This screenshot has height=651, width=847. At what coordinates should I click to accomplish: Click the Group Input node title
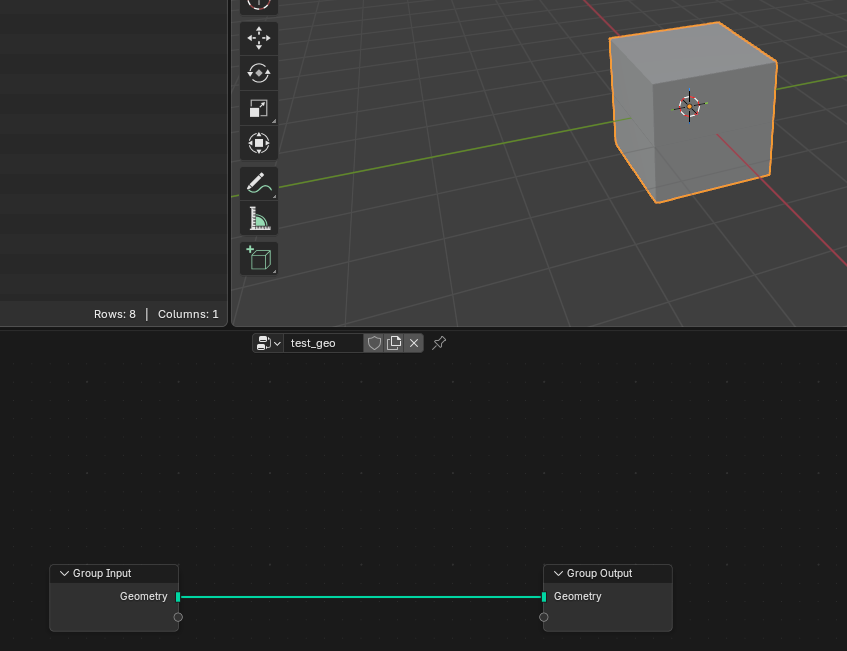(x=102, y=573)
